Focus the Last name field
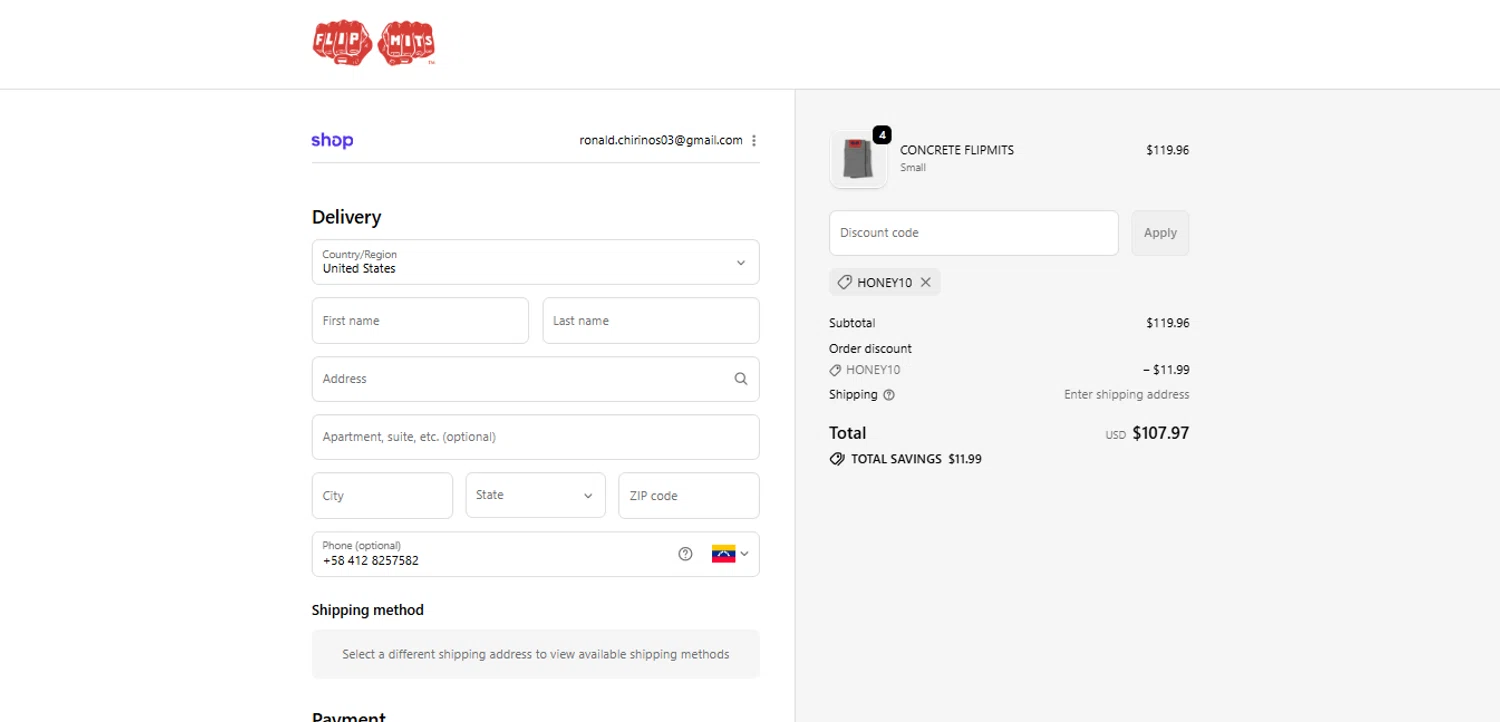1500x722 pixels. (x=651, y=321)
